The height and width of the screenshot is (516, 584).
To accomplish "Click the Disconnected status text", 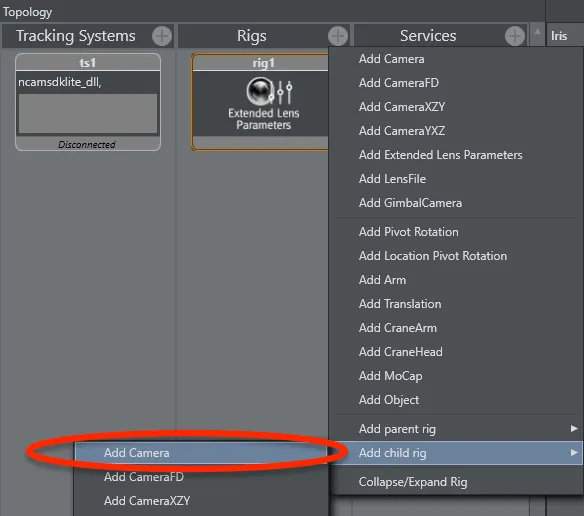I will (87, 145).
